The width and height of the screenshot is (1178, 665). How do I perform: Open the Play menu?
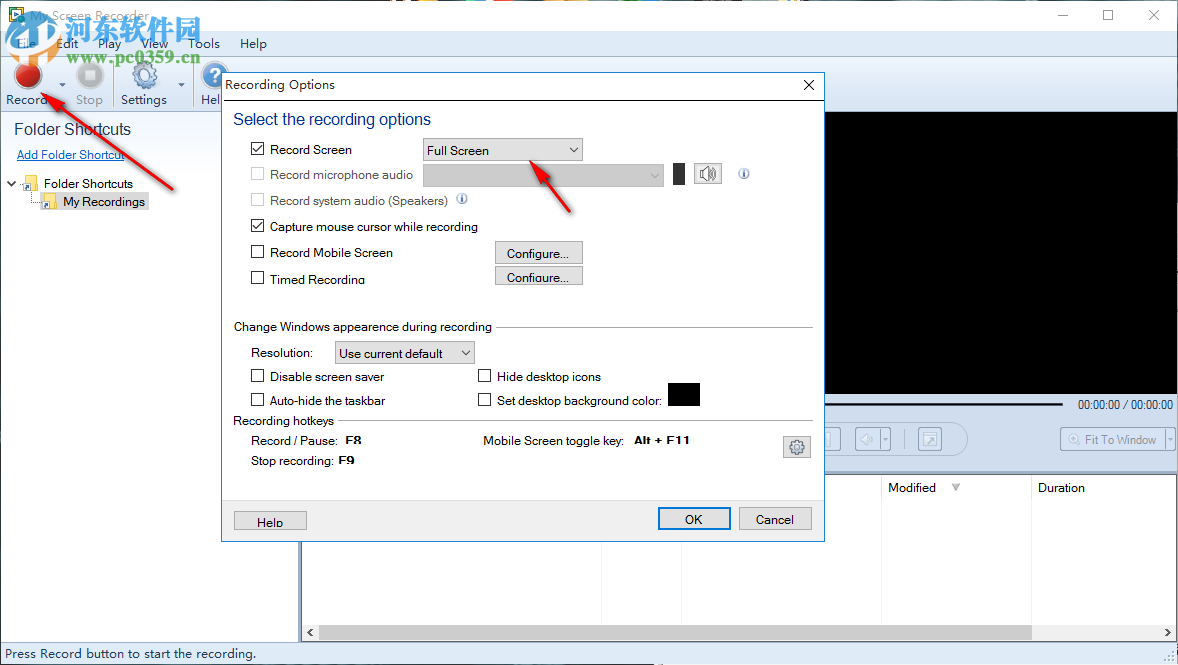(x=109, y=43)
